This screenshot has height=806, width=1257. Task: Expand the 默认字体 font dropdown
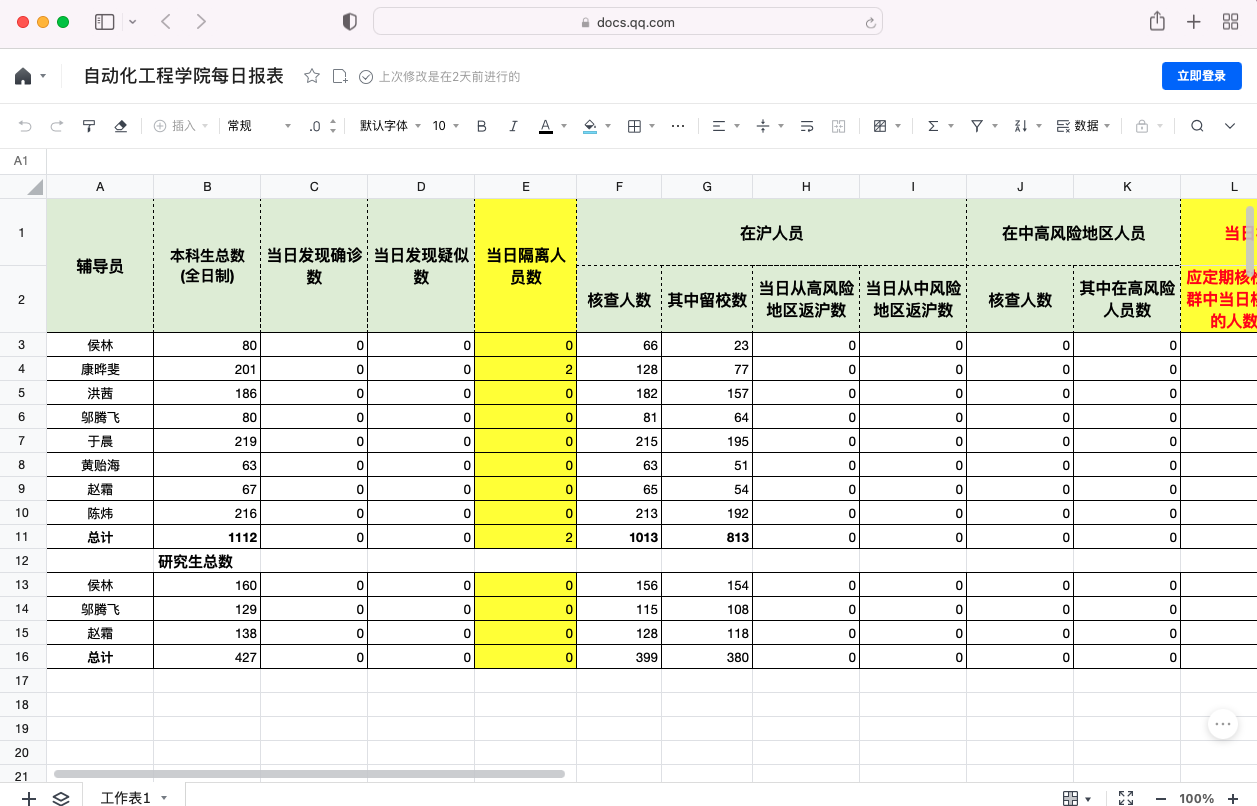tap(389, 126)
